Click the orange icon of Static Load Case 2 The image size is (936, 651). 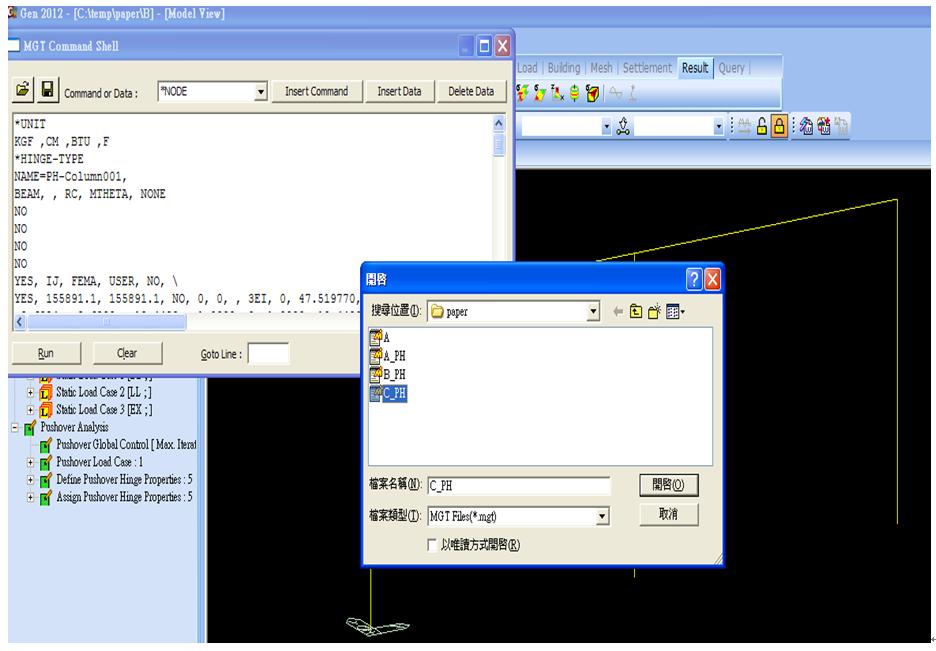[46, 393]
